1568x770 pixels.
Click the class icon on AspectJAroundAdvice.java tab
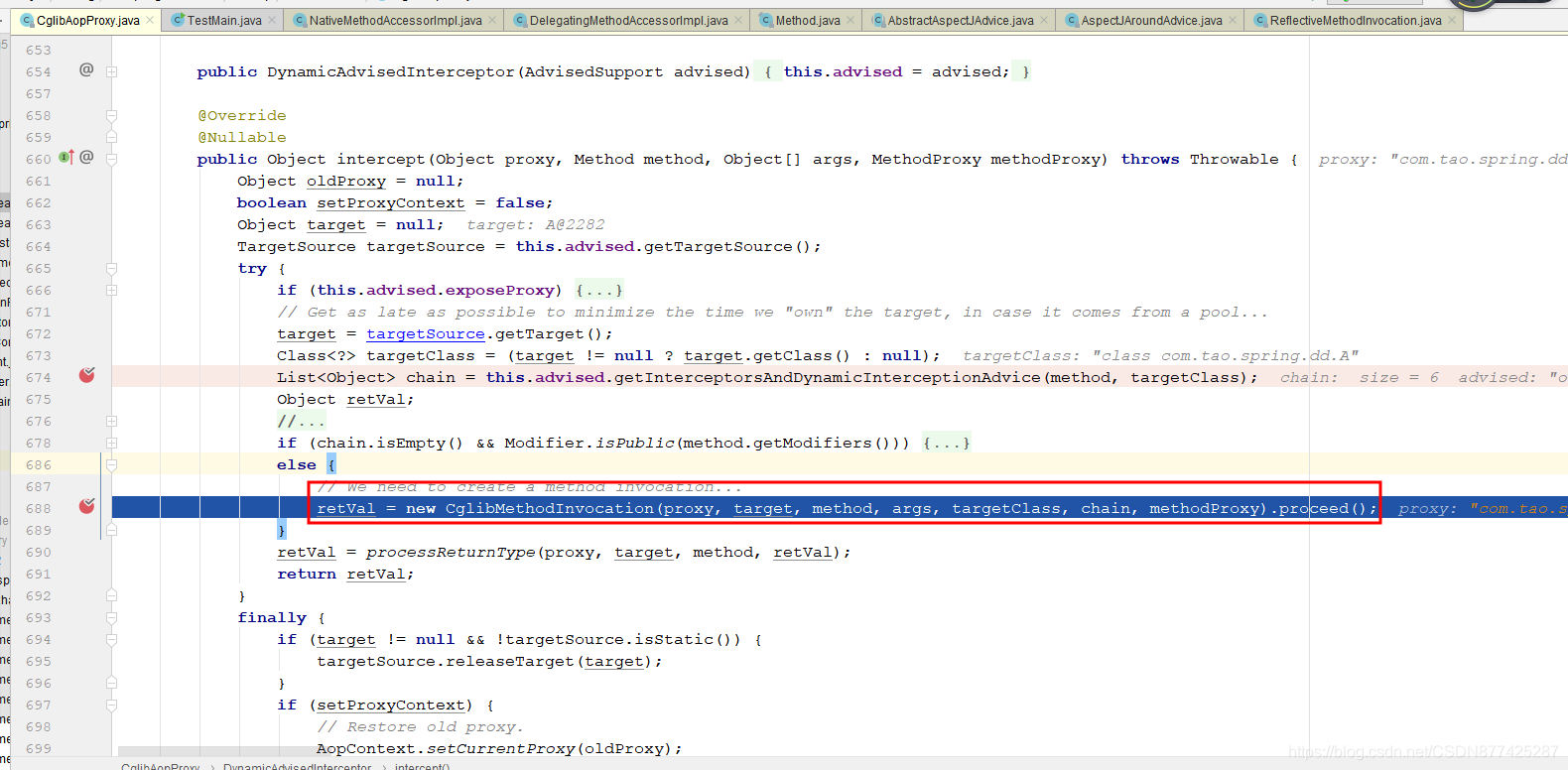coord(1073,20)
